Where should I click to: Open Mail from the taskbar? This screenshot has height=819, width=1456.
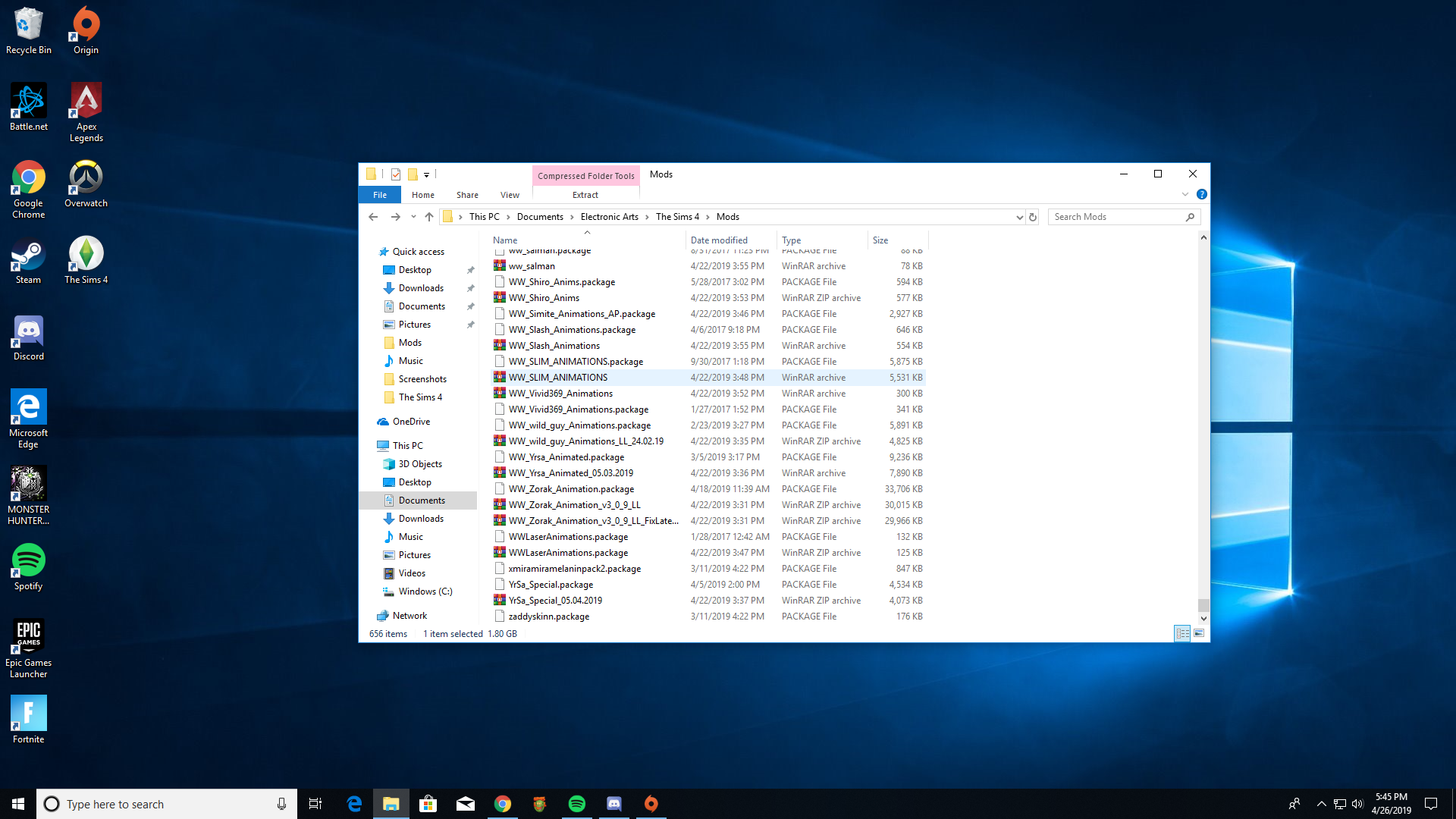click(466, 804)
